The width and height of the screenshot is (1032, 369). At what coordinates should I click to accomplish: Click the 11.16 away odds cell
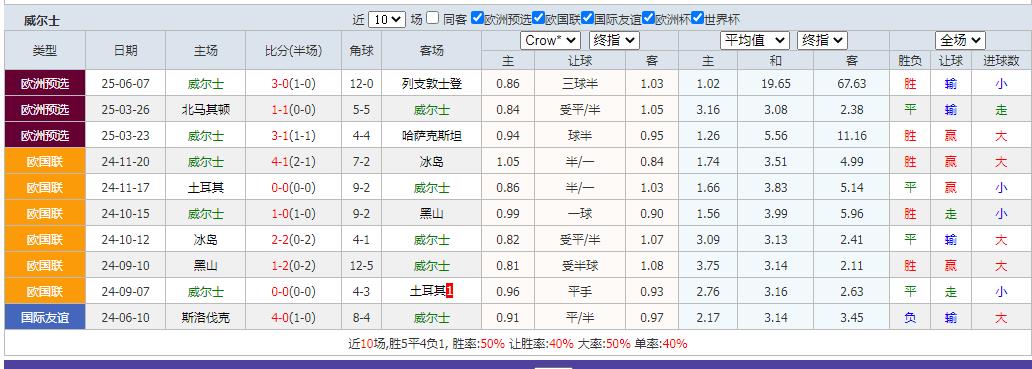[x=852, y=136]
